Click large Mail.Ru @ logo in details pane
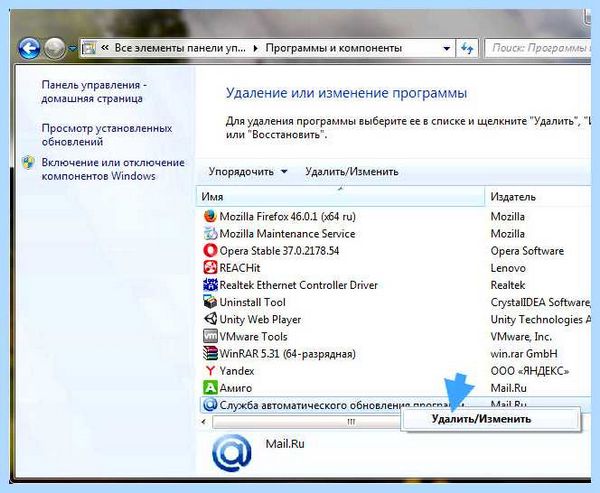This screenshot has height=493, width=600. [x=232, y=453]
